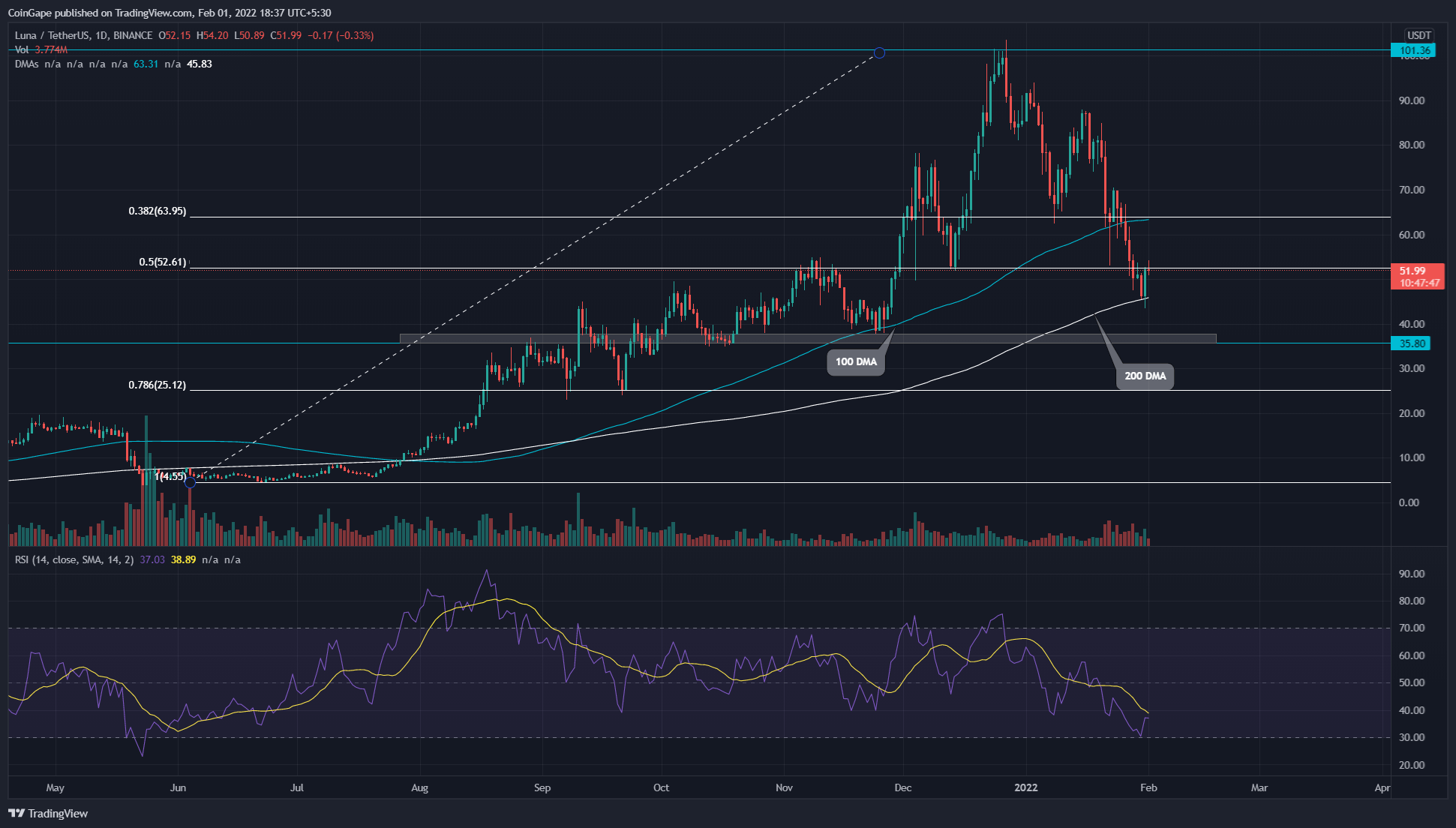Click the RSI indicator legend
Screen dimensions: 1456x828
(x=74, y=559)
